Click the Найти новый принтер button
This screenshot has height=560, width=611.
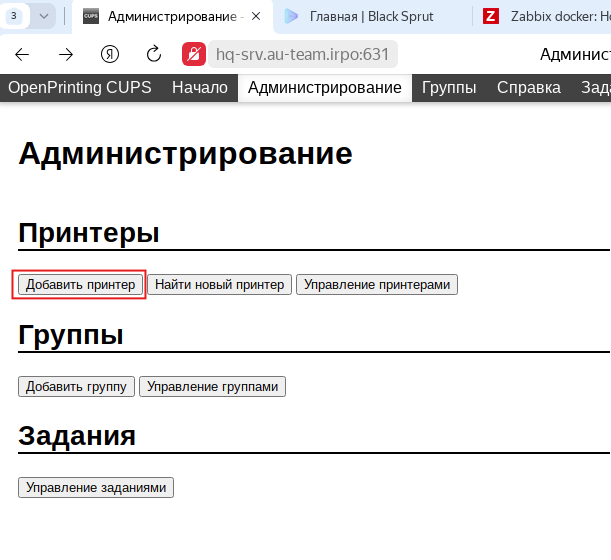pos(220,285)
